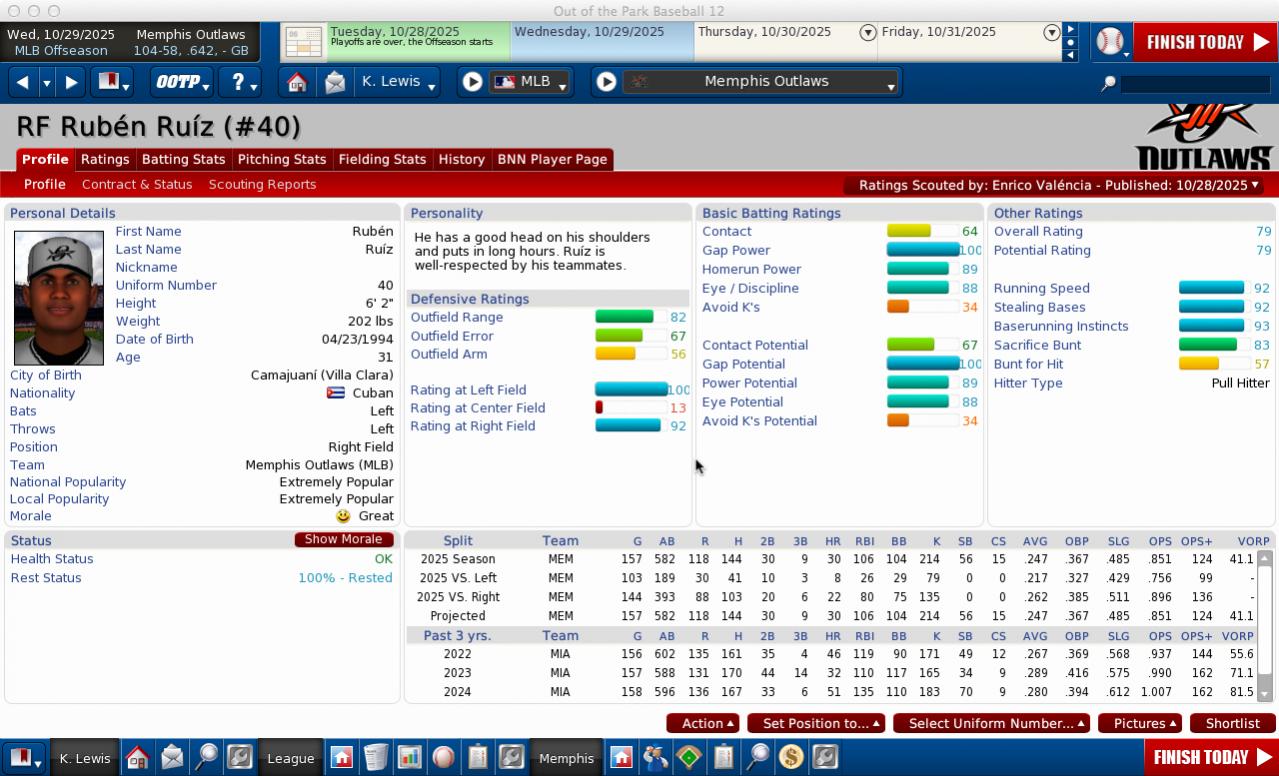The image size is (1279, 776).
Task: Click the play button beside Memphis Outlaws selector
Action: coord(606,82)
